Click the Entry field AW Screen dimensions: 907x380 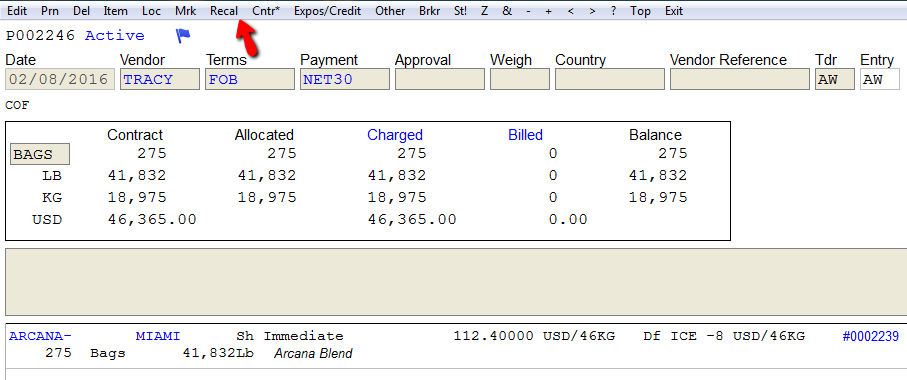coord(880,79)
